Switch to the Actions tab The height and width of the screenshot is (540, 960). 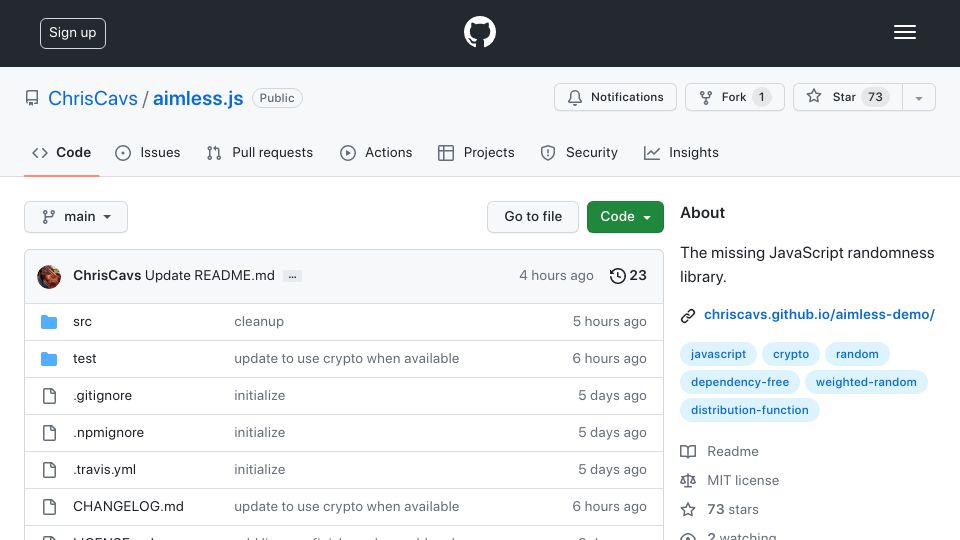click(x=376, y=152)
